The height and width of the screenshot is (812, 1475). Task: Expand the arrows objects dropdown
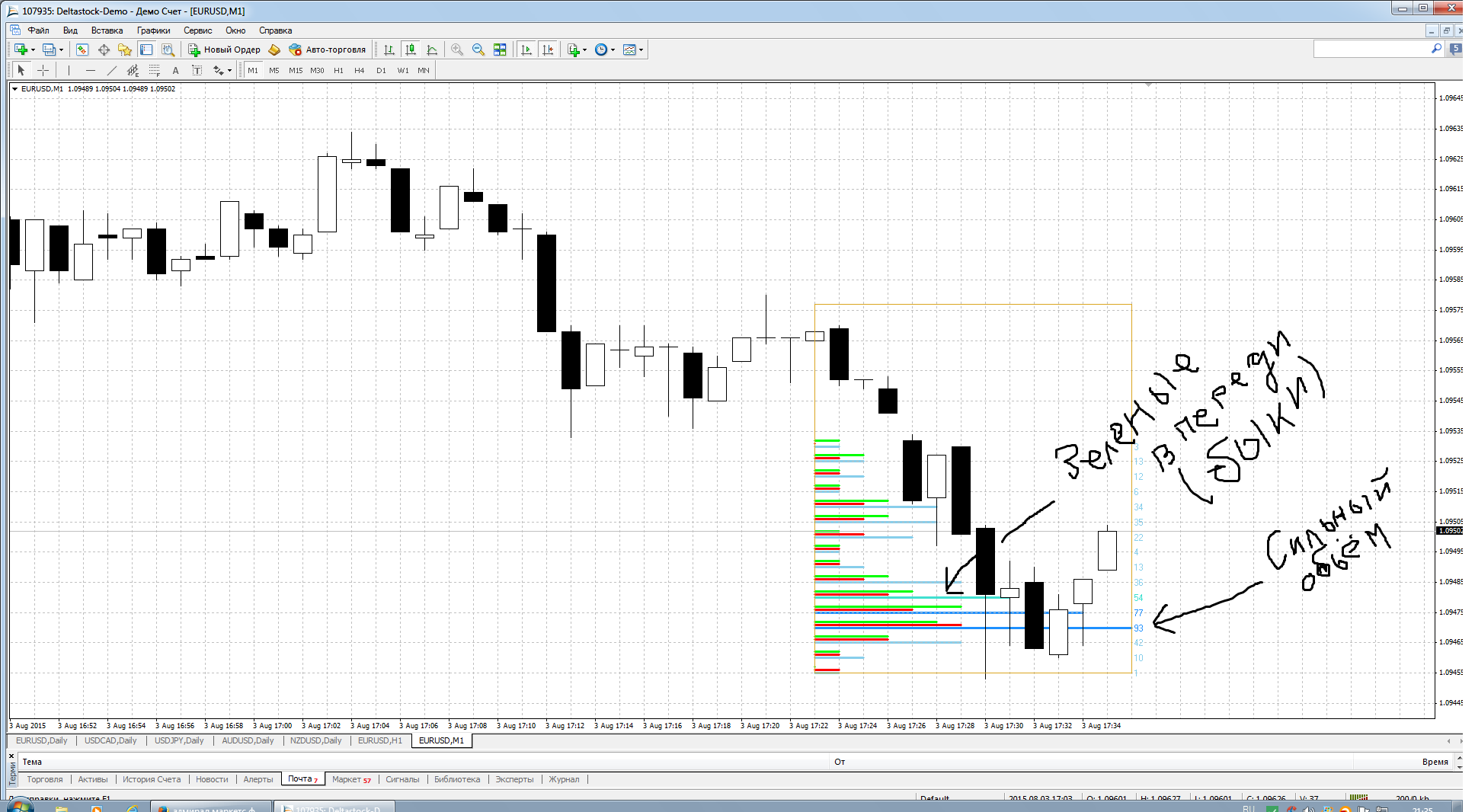(229, 70)
